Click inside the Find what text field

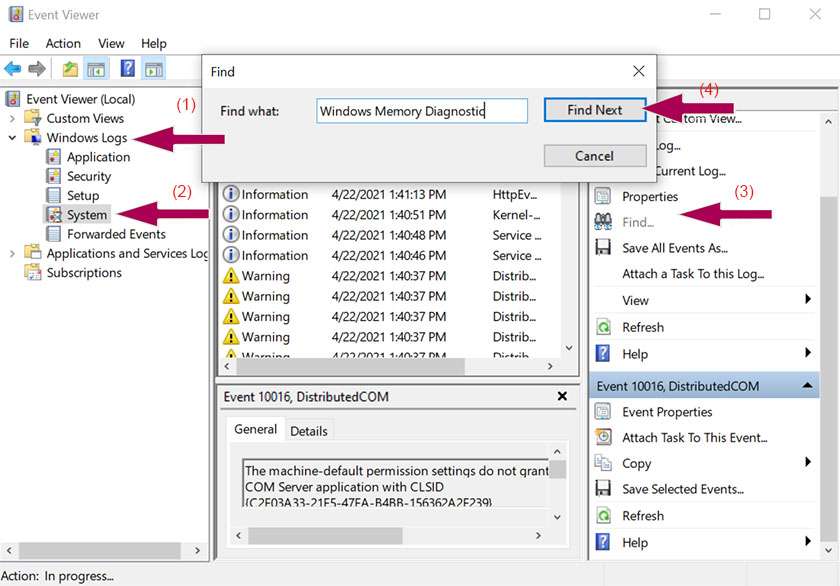420,110
